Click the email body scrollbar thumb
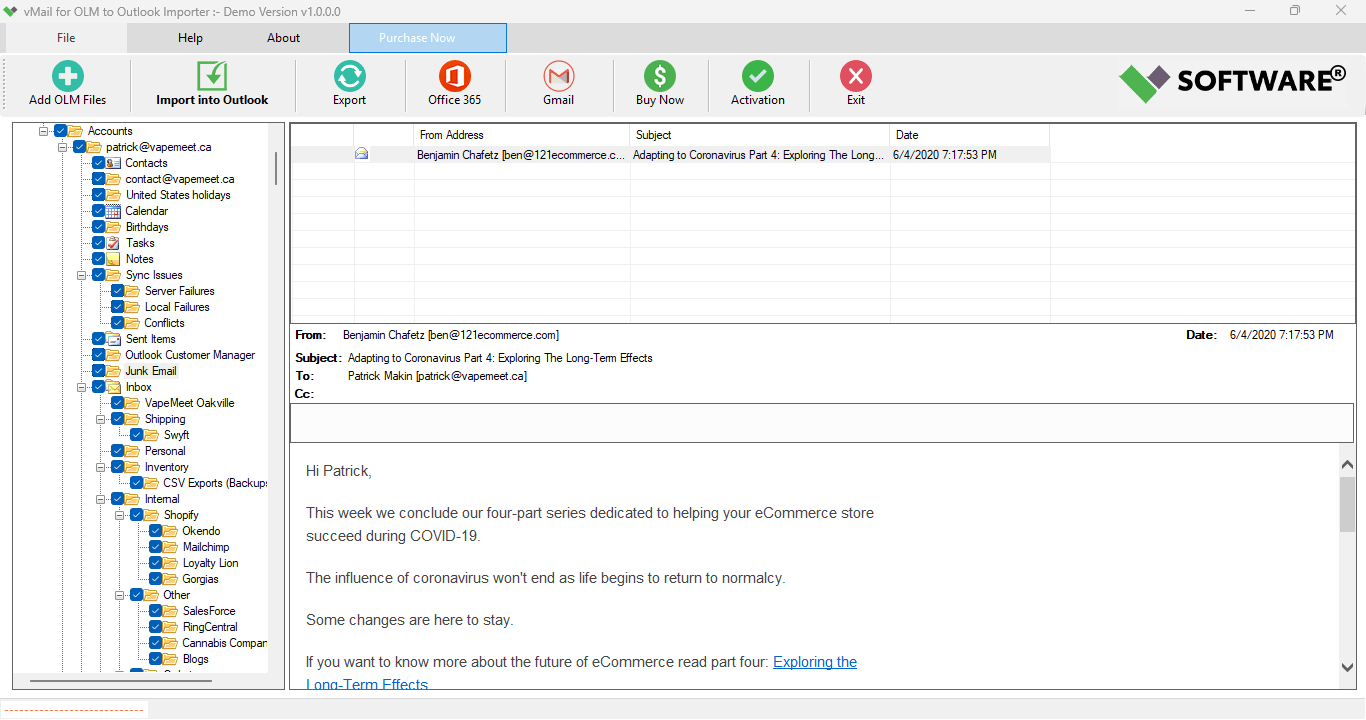This screenshot has width=1366, height=720. pyautogui.click(x=1347, y=504)
